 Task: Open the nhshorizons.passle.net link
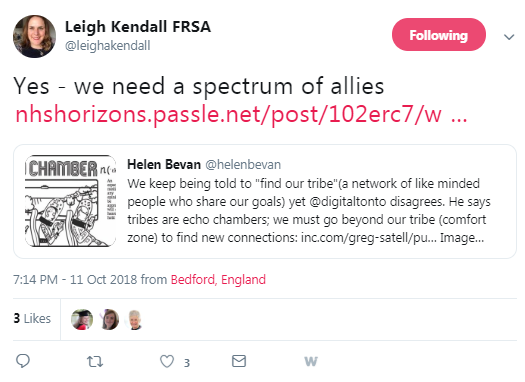[241, 114]
